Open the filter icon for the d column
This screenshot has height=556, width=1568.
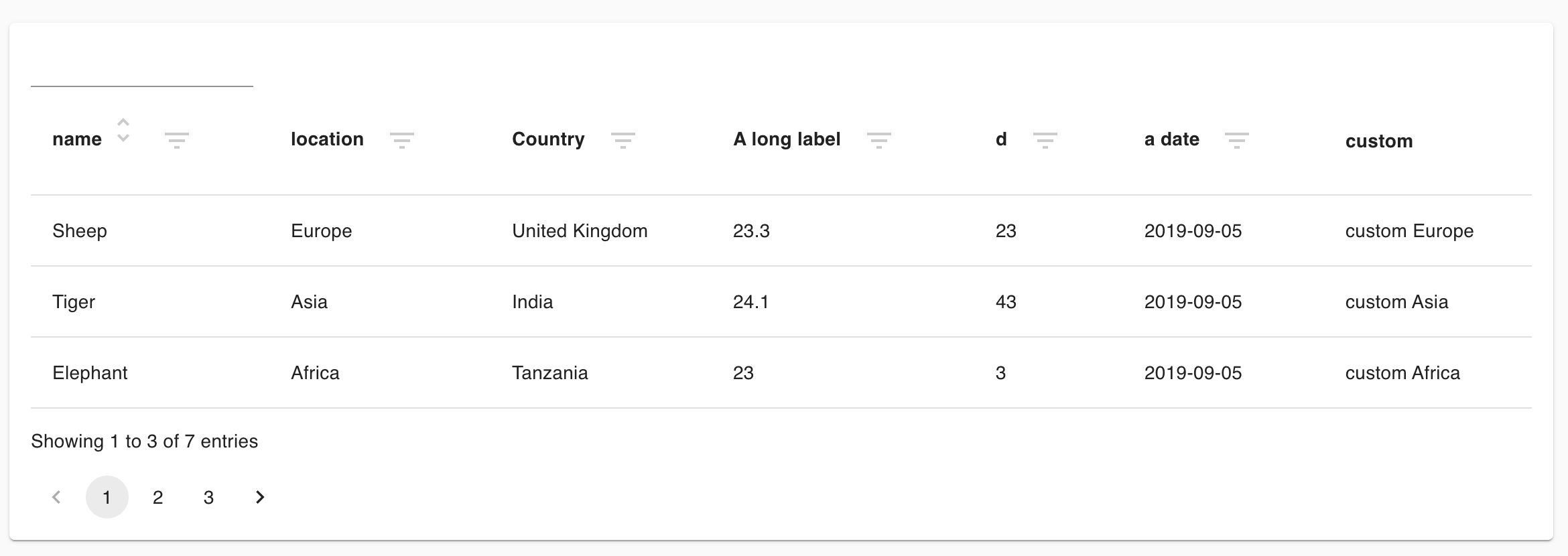coord(1045,141)
